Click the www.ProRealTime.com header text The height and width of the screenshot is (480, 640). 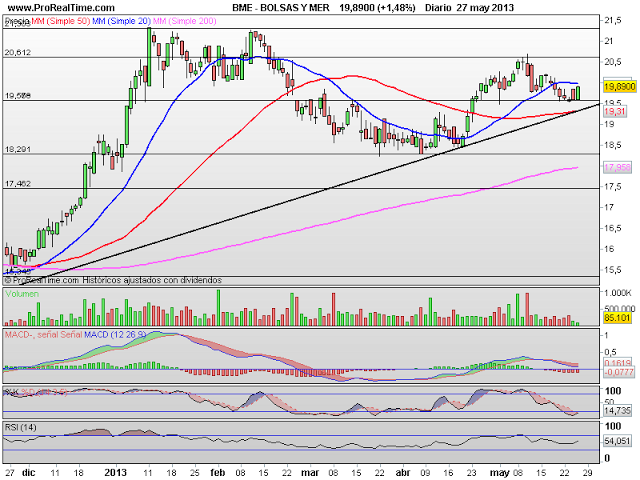pos(61,7)
